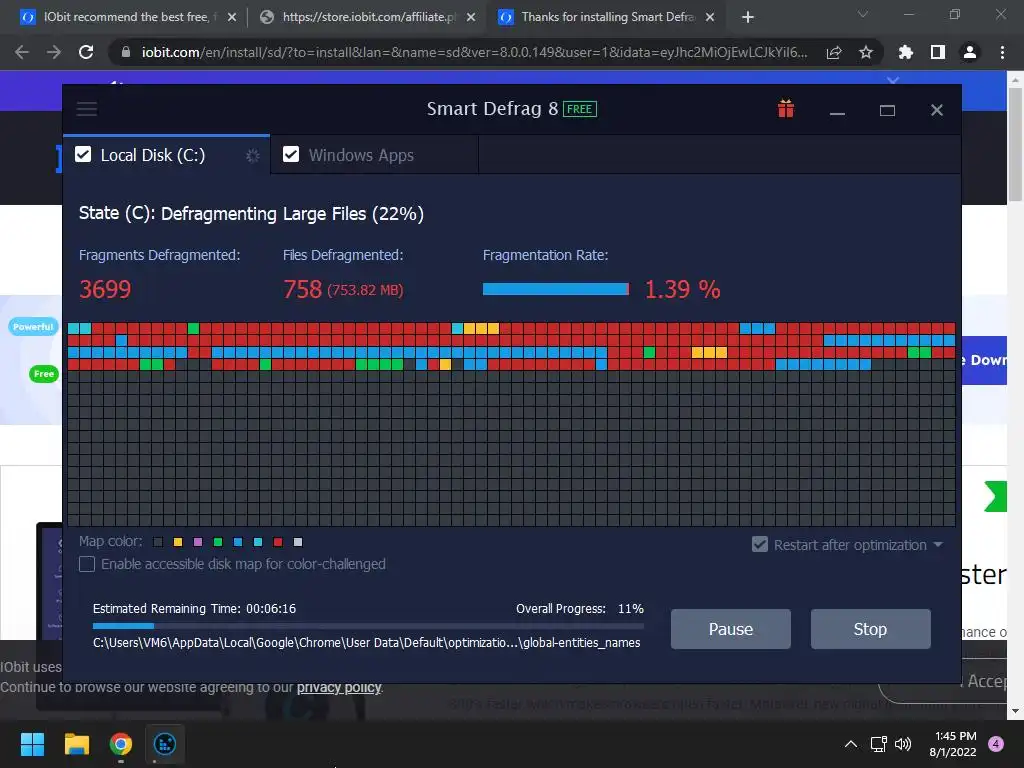
Task: Click the 3699 fragments defragmented value
Action: (105, 289)
